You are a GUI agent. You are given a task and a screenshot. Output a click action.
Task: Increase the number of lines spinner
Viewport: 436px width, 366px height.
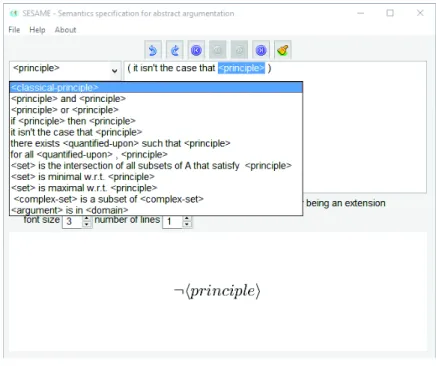tap(187, 218)
